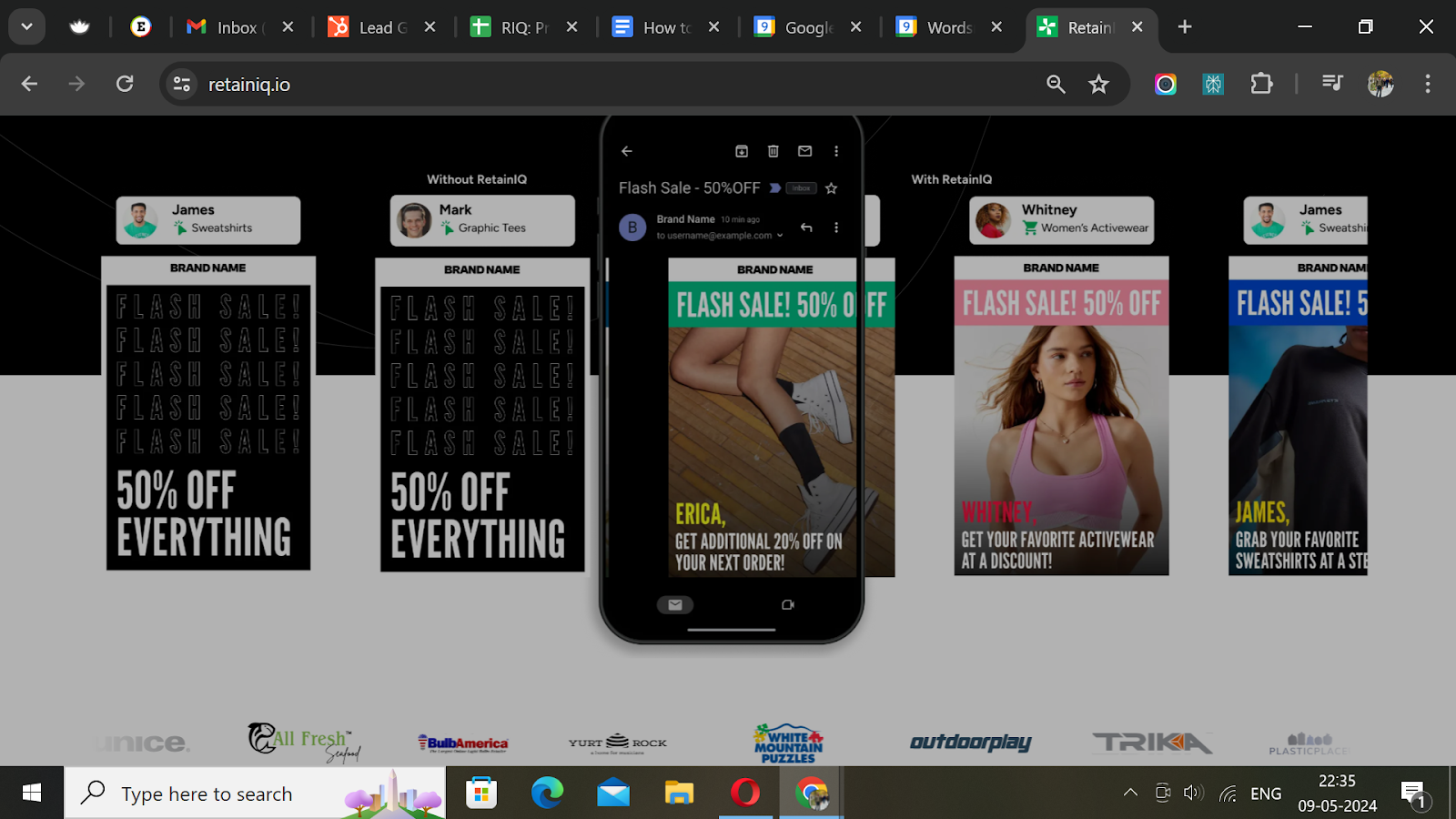Click the mark unread envelope icon in phone

pos(805,151)
